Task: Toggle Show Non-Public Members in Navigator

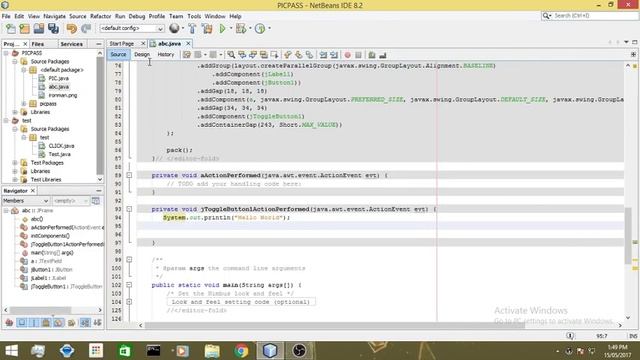Action: pyautogui.click(x=46, y=323)
